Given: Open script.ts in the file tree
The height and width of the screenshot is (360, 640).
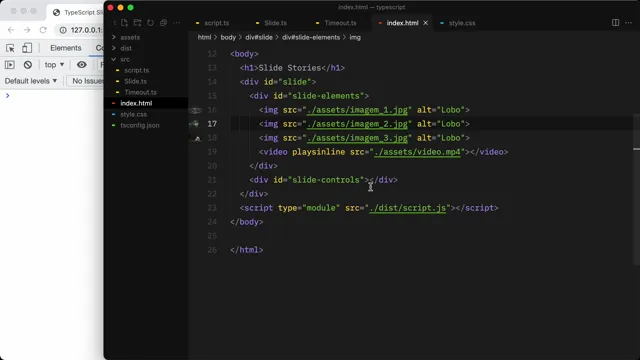Looking at the screenshot, I should click(x=137, y=70).
